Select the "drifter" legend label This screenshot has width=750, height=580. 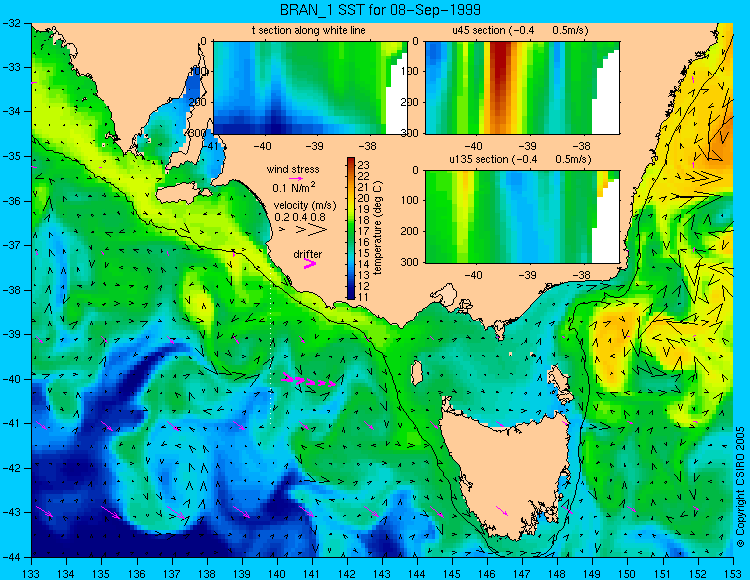[308, 254]
